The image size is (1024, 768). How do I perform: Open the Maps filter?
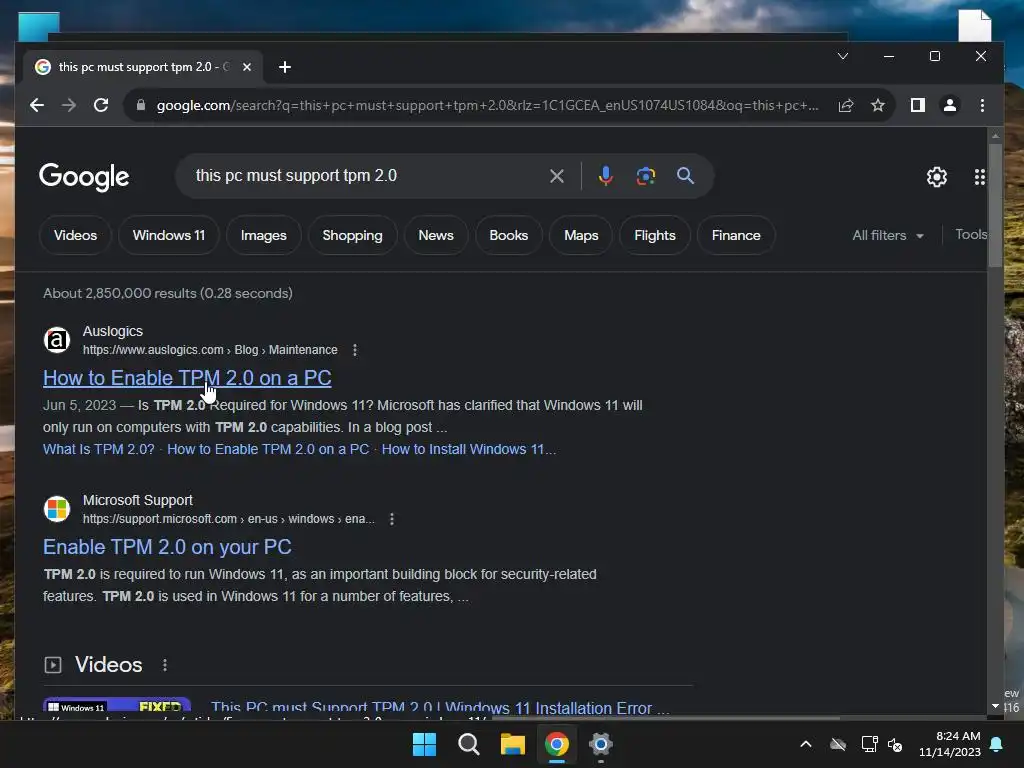[x=581, y=235]
